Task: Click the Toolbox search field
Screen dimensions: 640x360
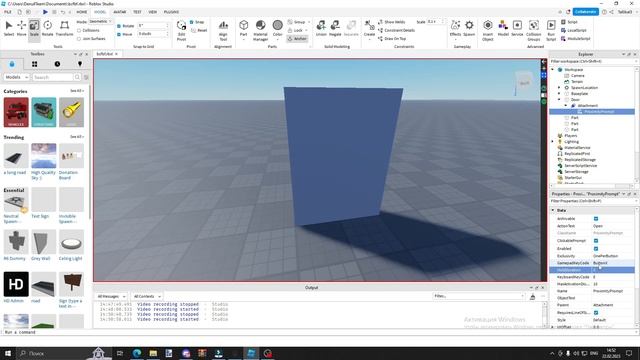Action: click(53, 77)
